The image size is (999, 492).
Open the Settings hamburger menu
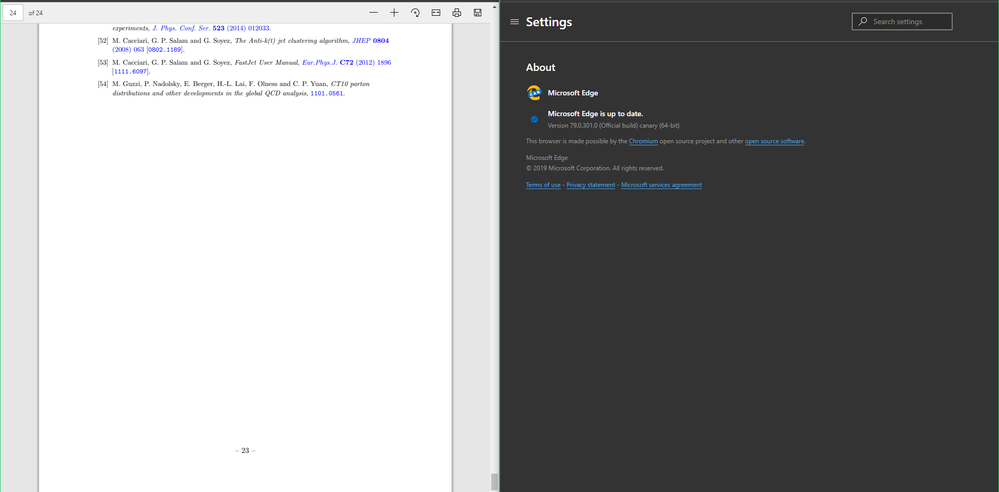[515, 22]
